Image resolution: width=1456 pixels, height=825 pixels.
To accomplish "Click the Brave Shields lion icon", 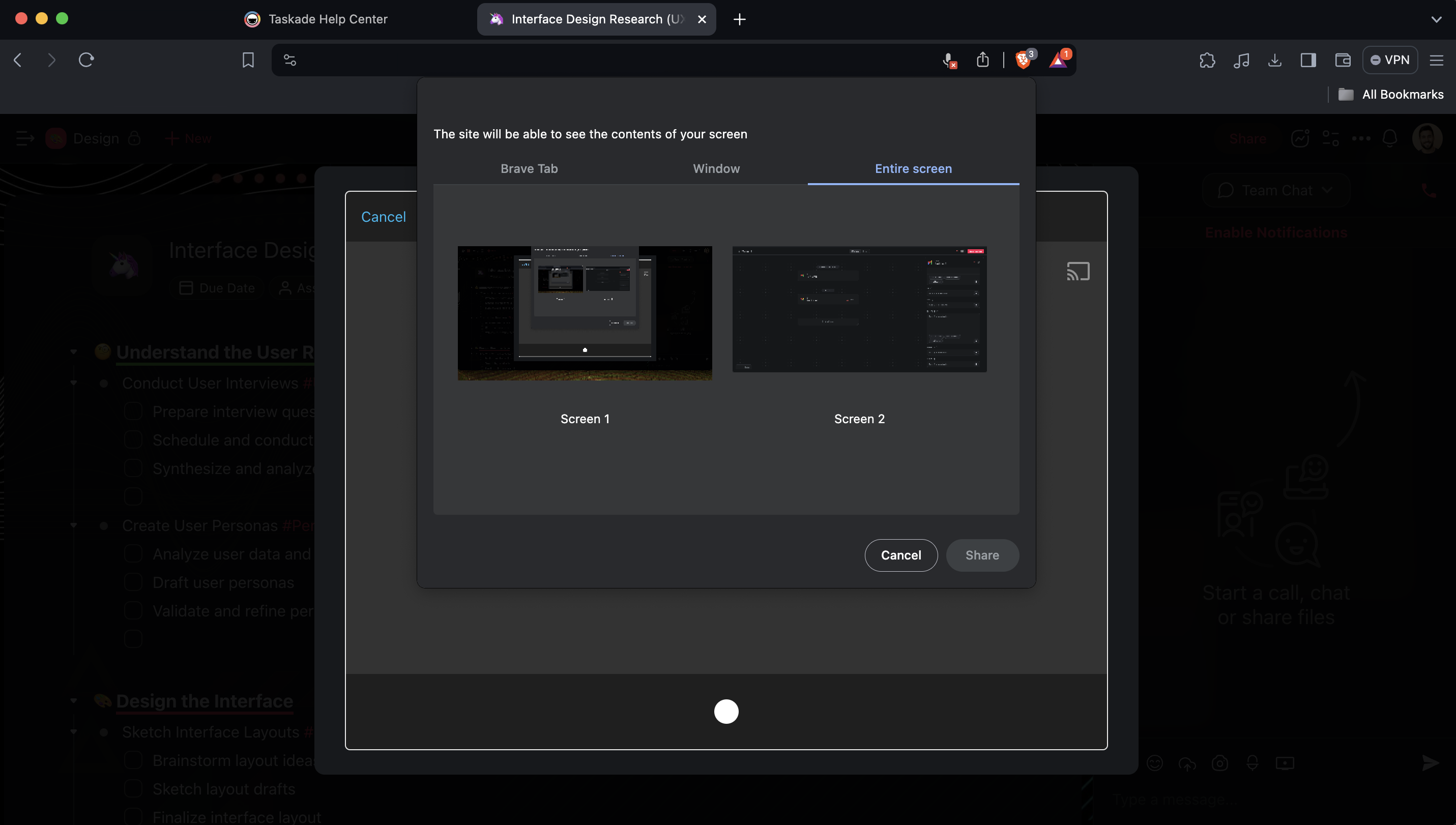I will (1023, 60).
